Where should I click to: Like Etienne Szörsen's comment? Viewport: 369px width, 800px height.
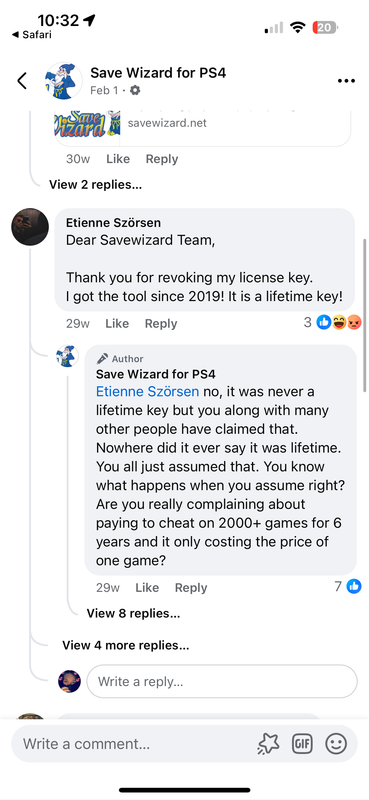[117, 323]
